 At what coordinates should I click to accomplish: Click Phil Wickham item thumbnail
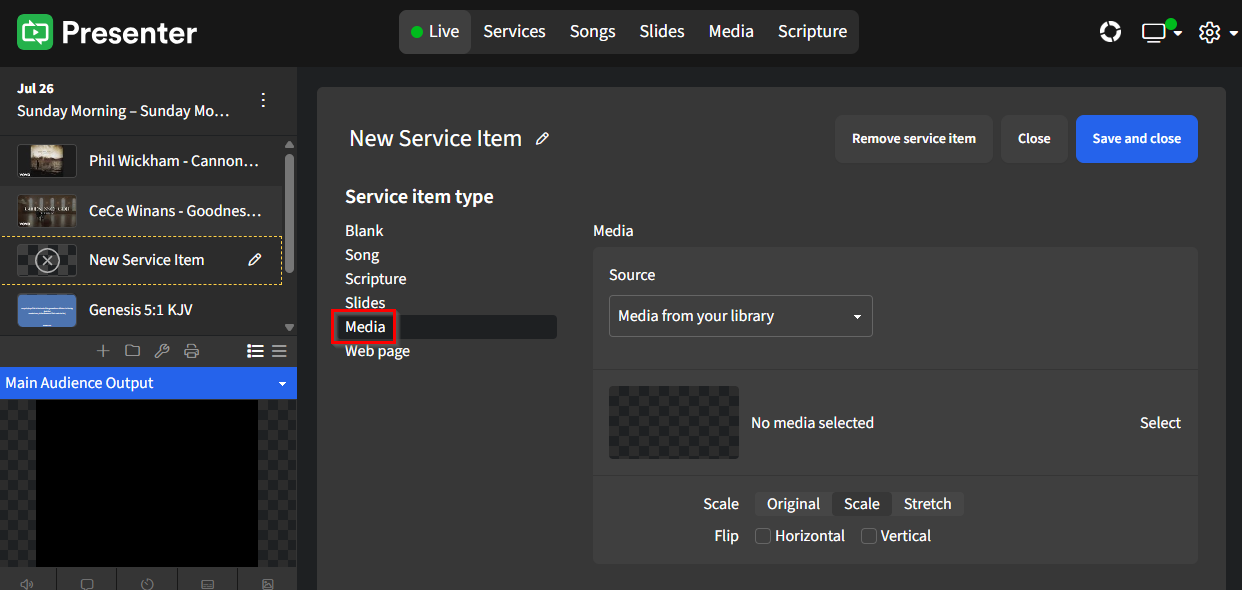click(x=47, y=161)
